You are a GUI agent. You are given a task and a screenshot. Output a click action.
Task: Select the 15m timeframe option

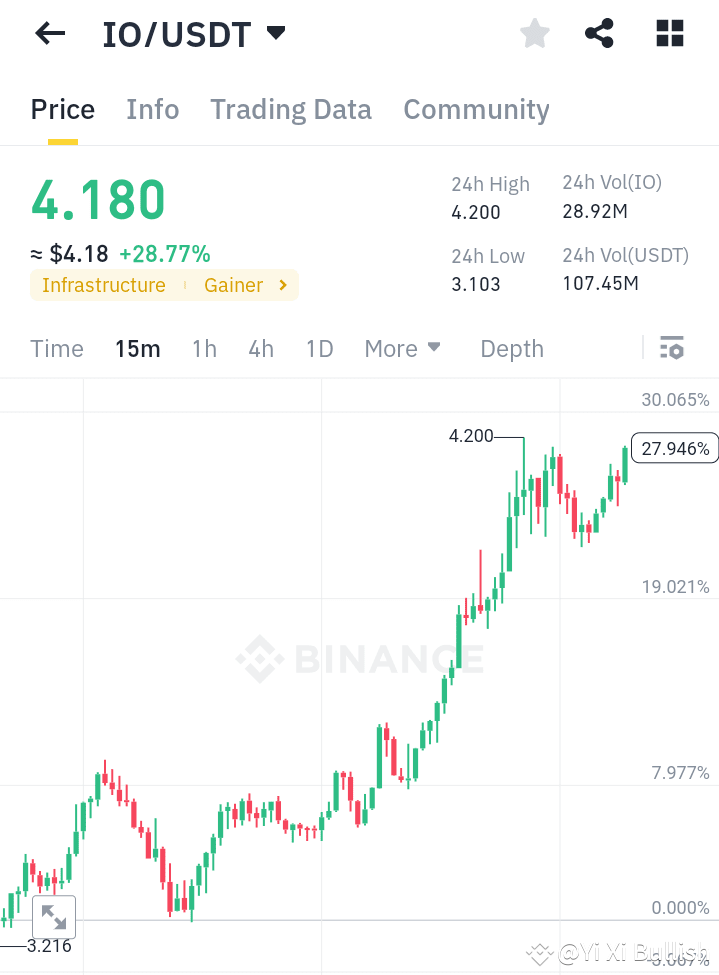click(x=138, y=348)
